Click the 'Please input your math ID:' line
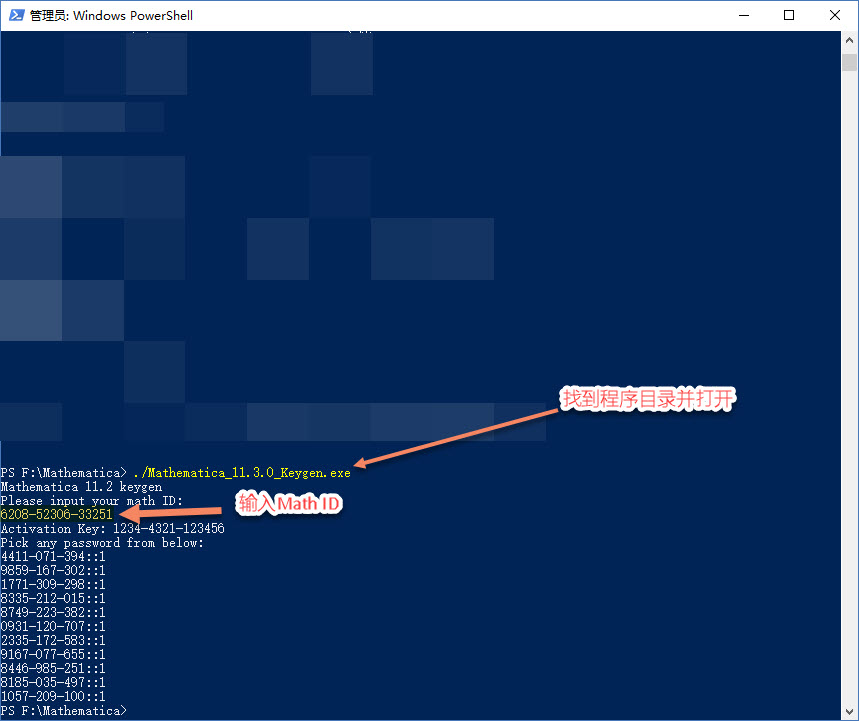 [x=92, y=500]
